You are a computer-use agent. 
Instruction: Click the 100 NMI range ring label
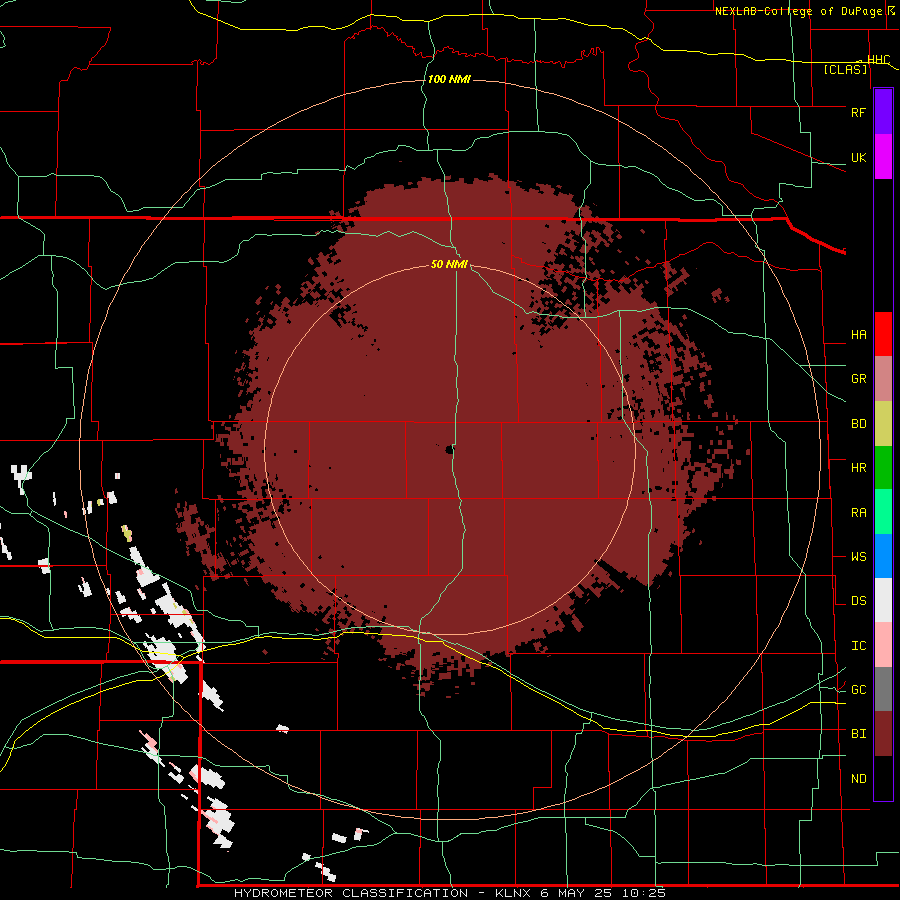coord(449,79)
